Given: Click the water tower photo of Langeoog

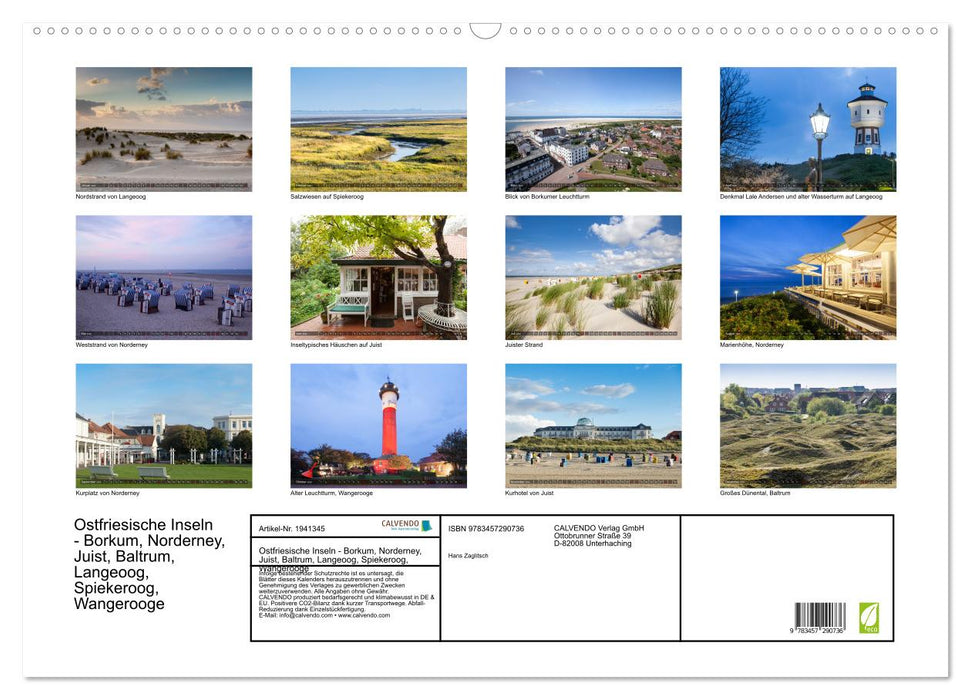Looking at the screenshot, I should coord(808,128).
